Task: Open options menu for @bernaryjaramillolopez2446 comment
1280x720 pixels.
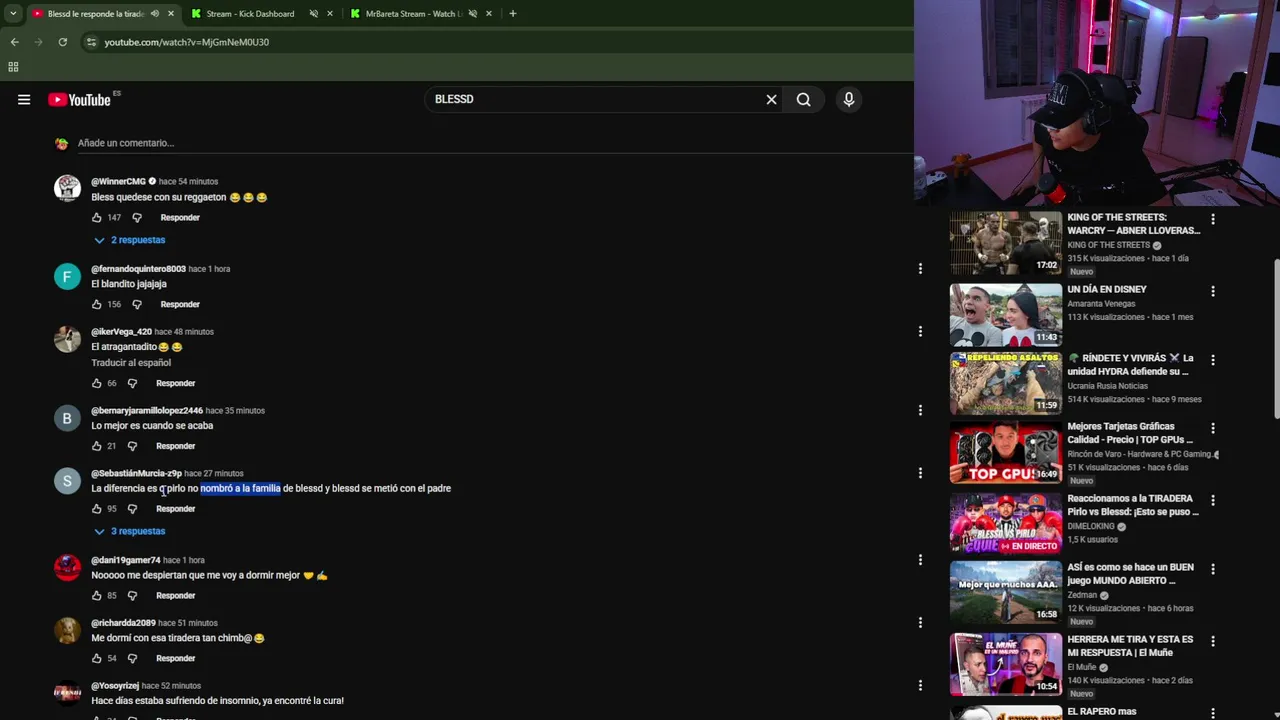Action: [x=920, y=410]
